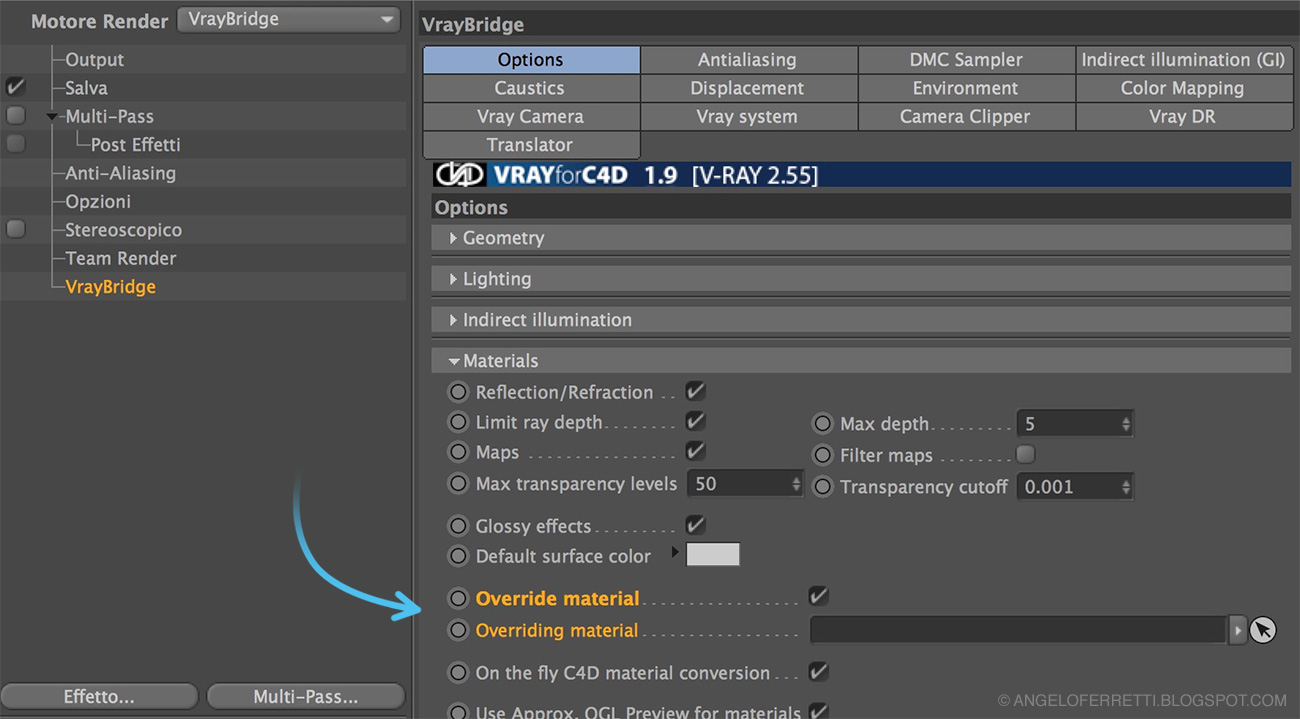1300x719 pixels.
Task: Click the animation dot beside Limit ray depth
Action: point(458,422)
